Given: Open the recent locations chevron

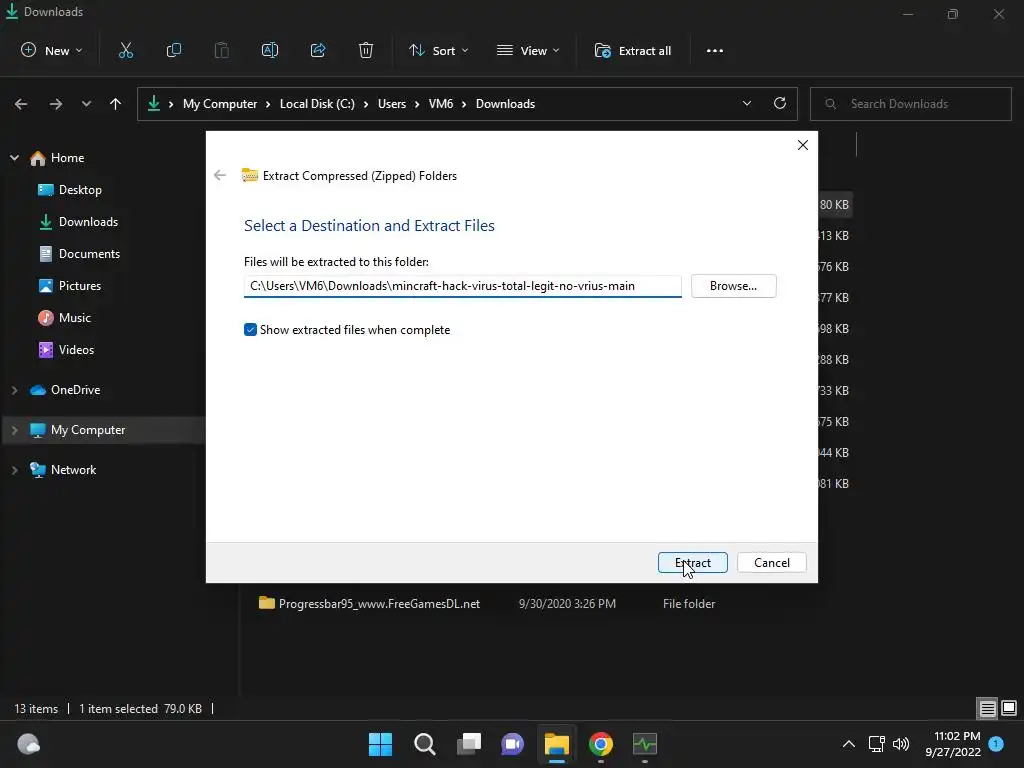Looking at the screenshot, I should click(86, 104).
